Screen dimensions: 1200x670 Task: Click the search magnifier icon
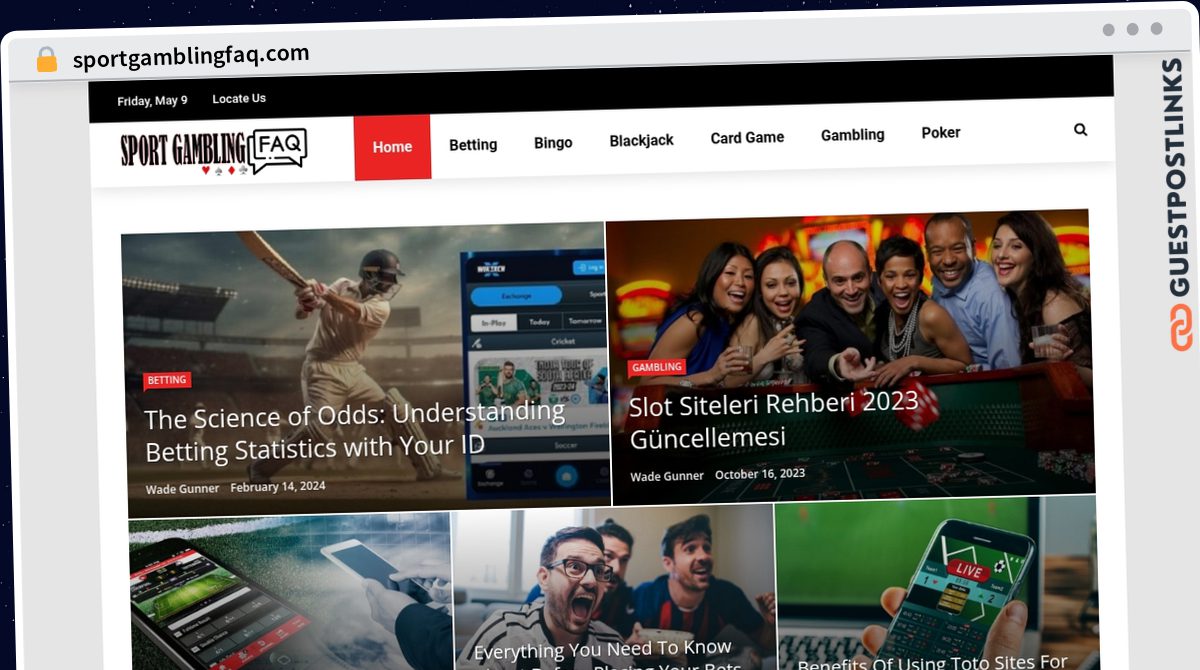click(x=1080, y=130)
